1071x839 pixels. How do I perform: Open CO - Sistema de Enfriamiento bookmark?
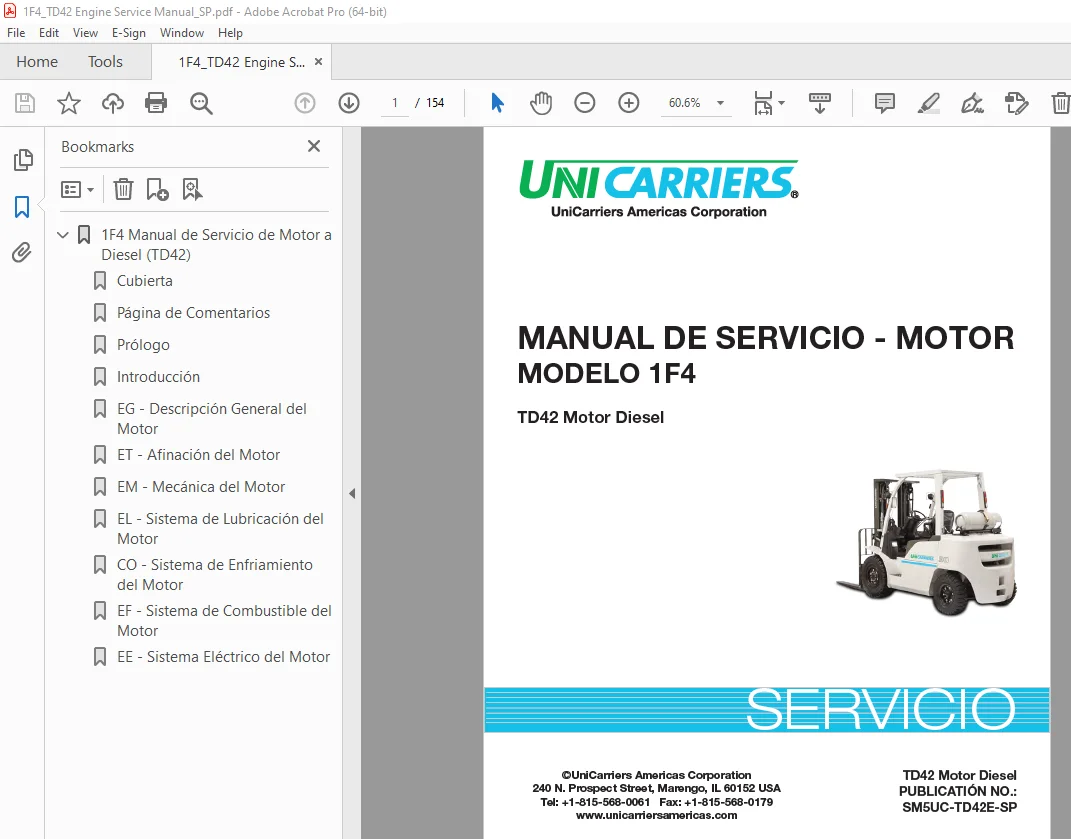click(214, 575)
